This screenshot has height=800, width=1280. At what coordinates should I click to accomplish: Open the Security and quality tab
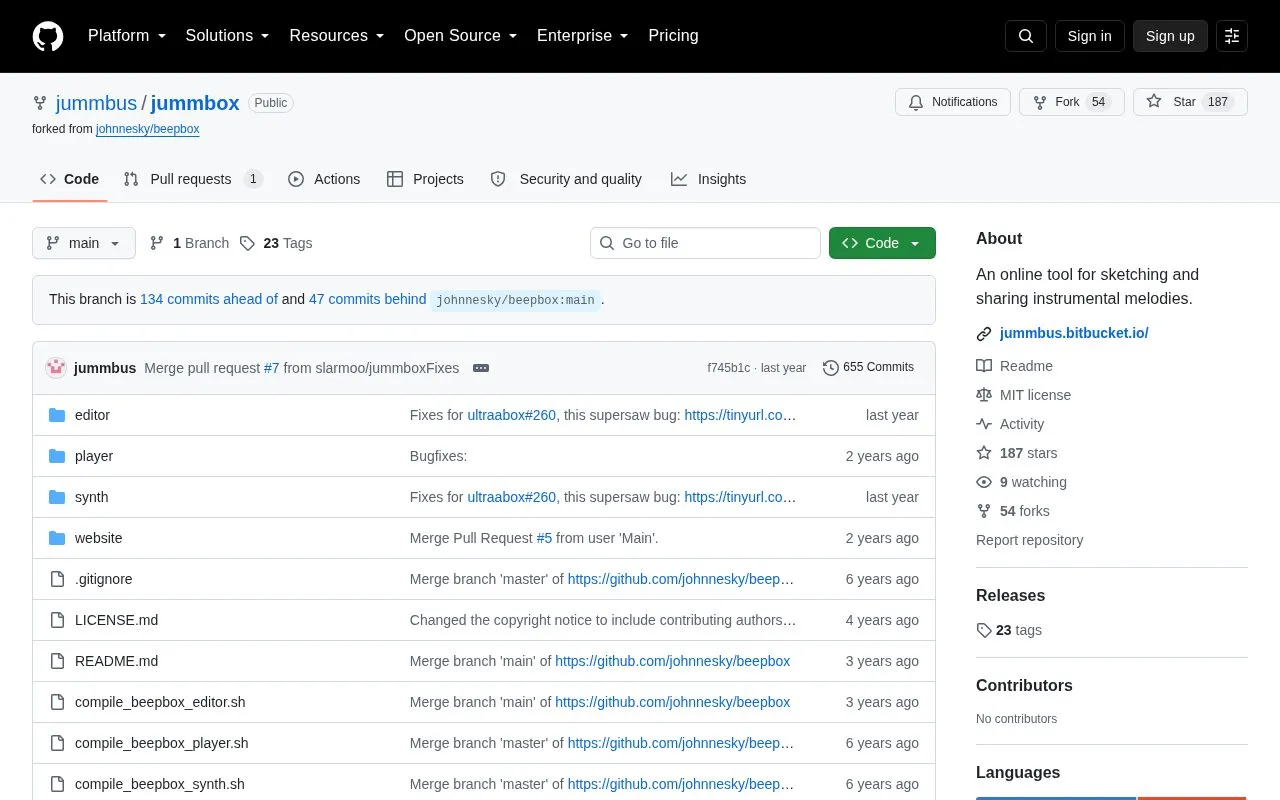[567, 179]
